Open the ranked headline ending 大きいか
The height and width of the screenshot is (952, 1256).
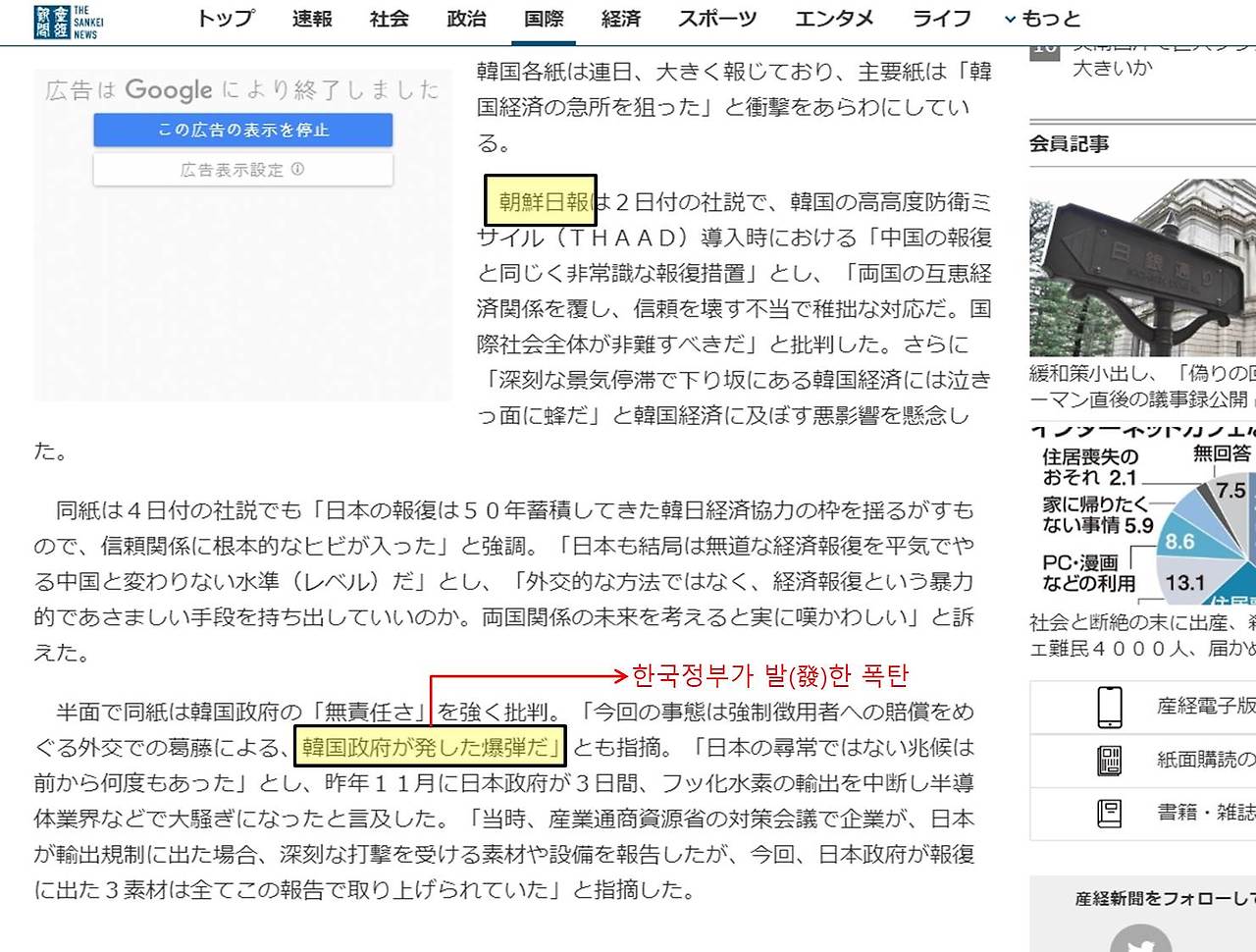point(1113,68)
